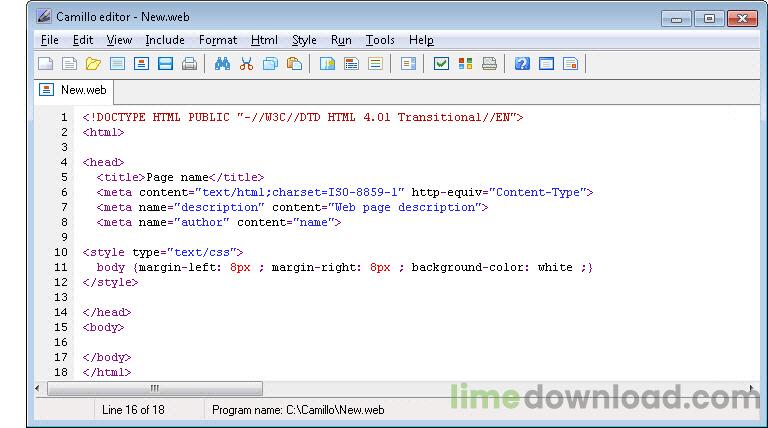The width and height of the screenshot is (768, 428).
Task: Open the Help menu
Action: click(421, 40)
